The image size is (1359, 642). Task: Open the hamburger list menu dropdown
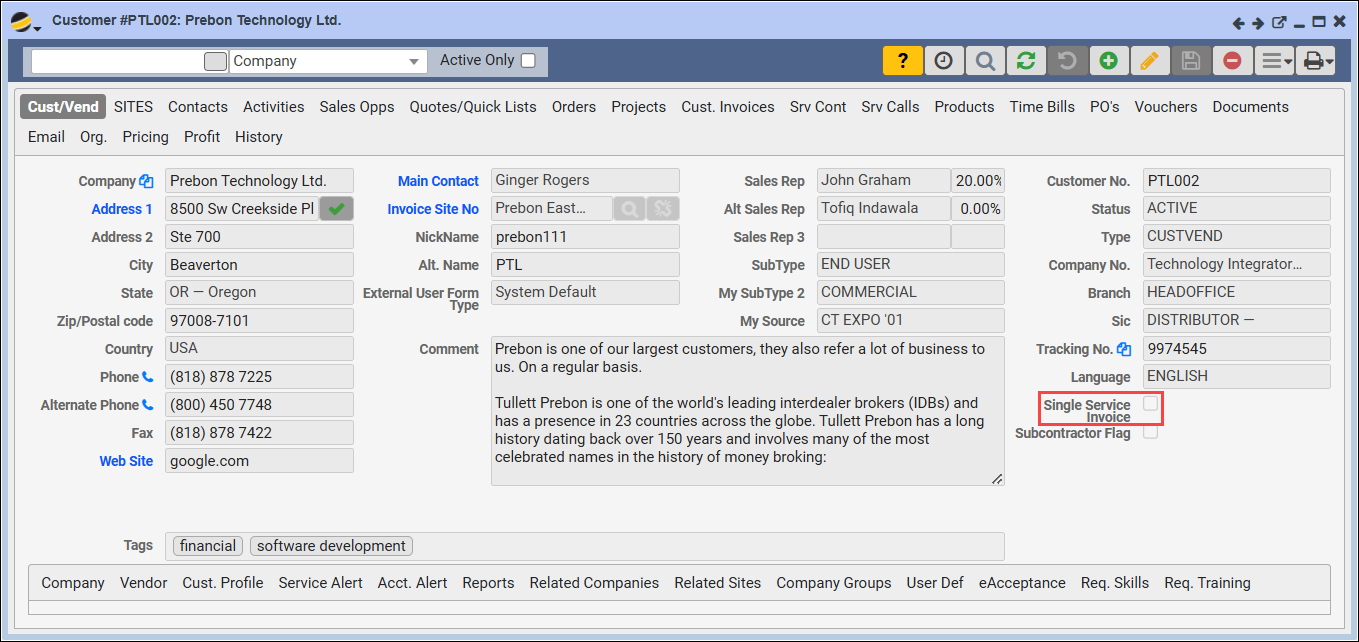point(1275,61)
